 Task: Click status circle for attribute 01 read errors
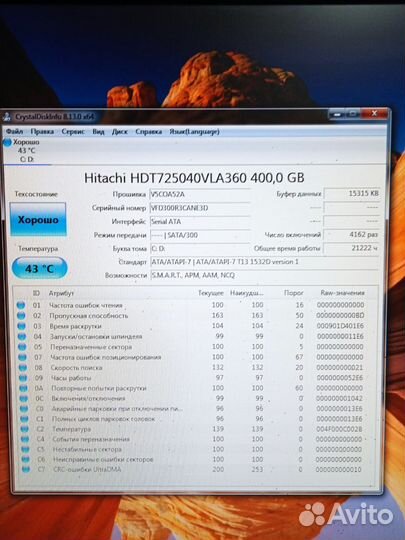(x=21, y=305)
